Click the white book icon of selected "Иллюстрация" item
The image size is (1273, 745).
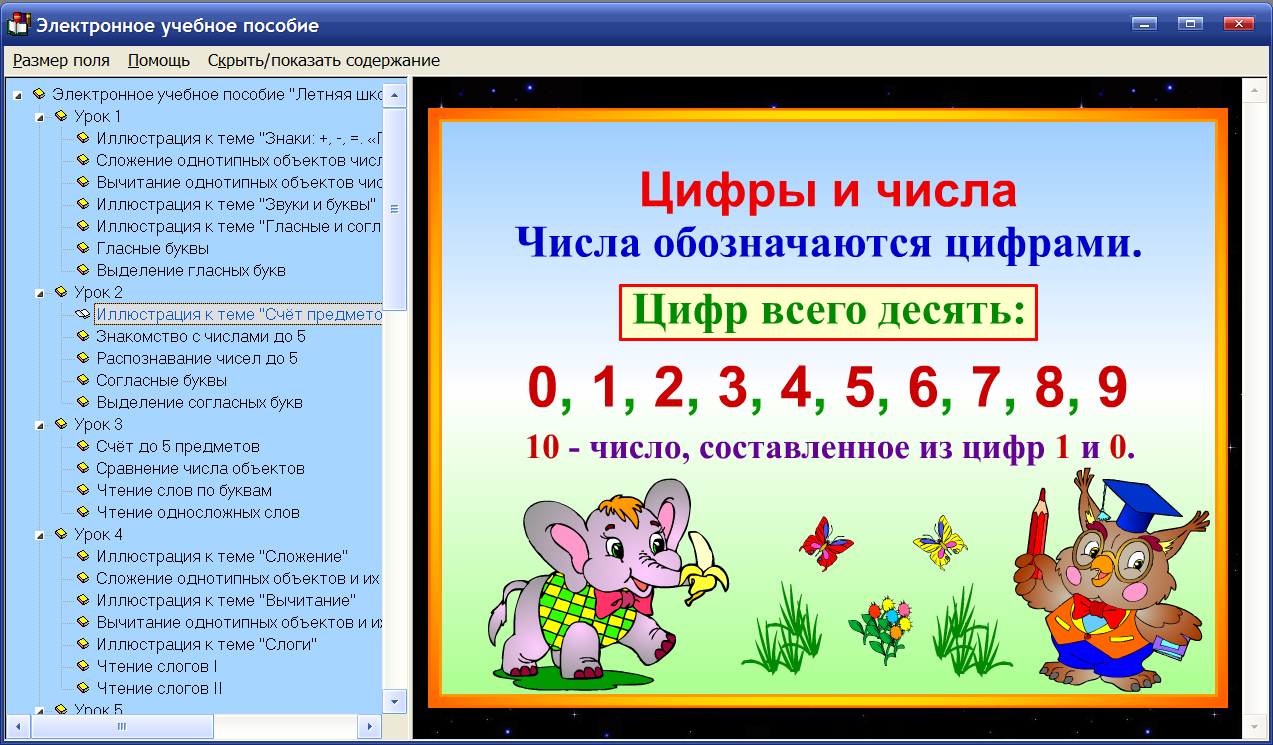coord(80,313)
